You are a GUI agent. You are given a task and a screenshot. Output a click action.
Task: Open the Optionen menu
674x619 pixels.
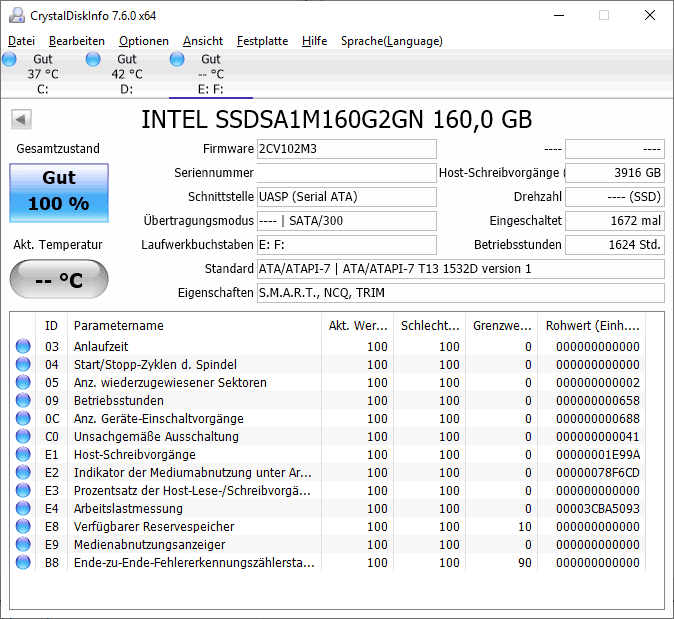[144, 41]
